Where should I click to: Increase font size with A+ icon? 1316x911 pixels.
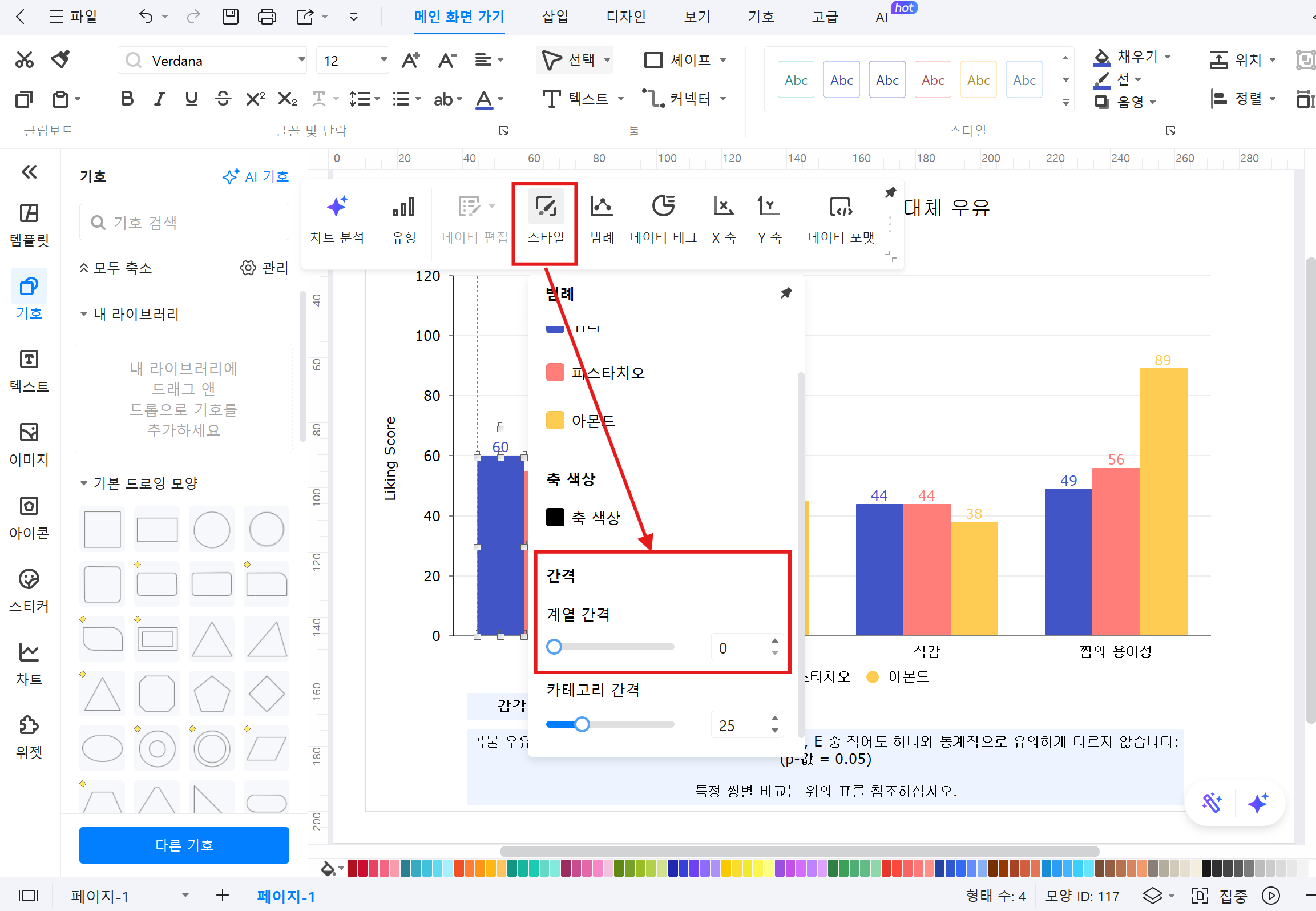point(410,60)
